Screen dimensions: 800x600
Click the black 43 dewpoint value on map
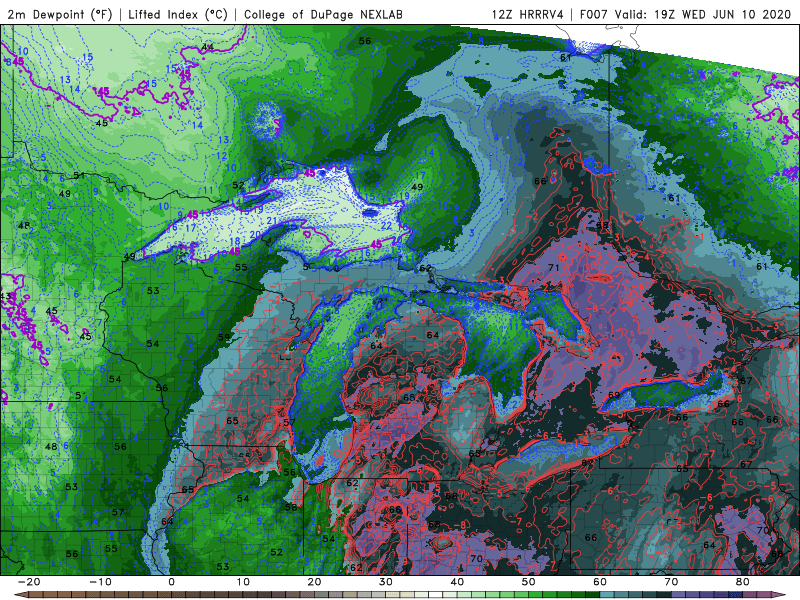(x=6, y=296)
